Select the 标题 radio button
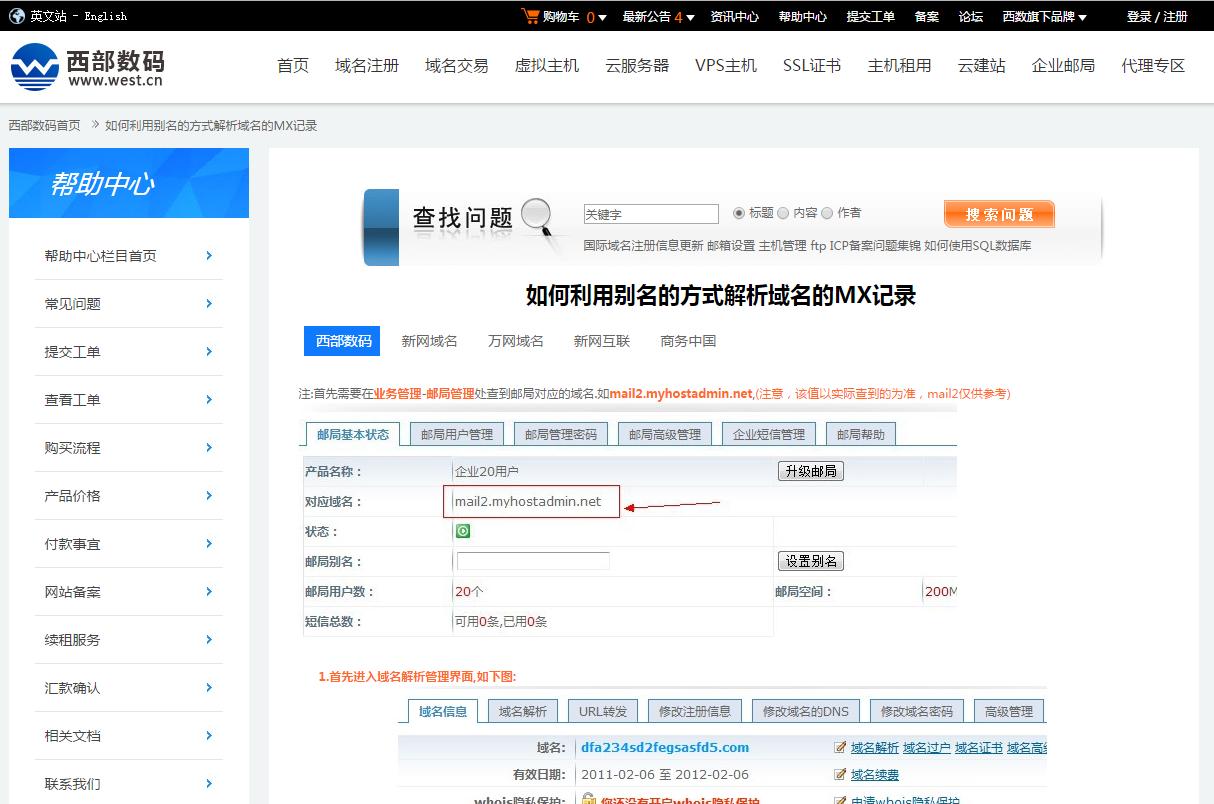This screenshot has height=804, width=1214. [737, 212]
